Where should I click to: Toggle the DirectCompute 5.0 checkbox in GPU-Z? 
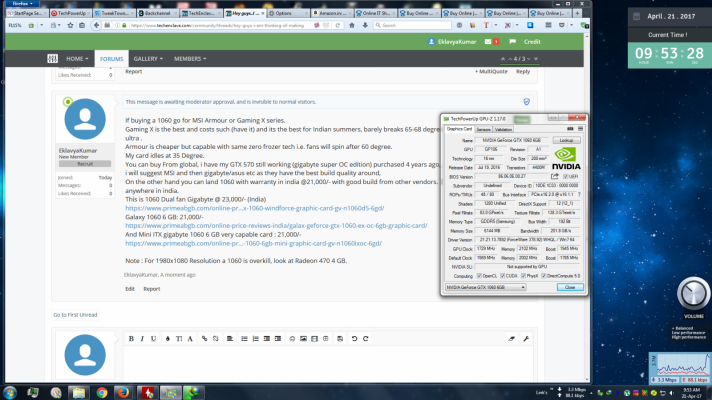[543, 276]
